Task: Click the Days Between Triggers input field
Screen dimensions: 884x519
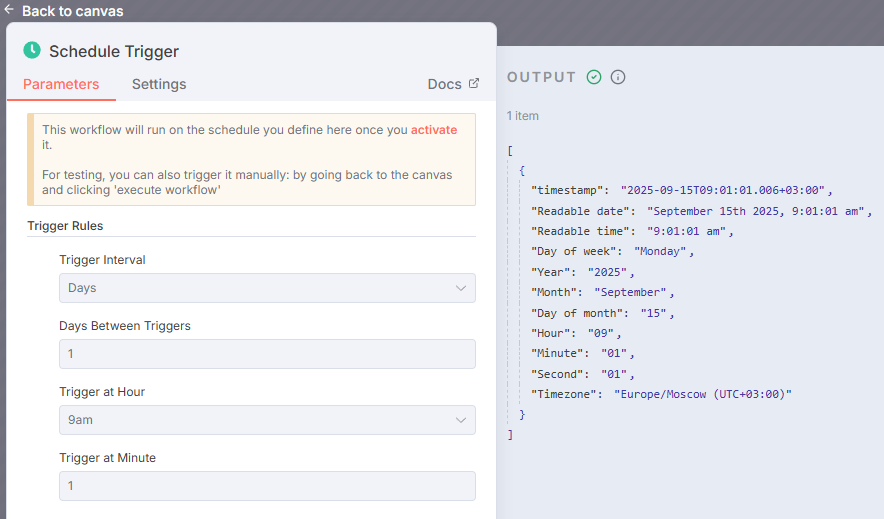Action: tap(266, 354)
